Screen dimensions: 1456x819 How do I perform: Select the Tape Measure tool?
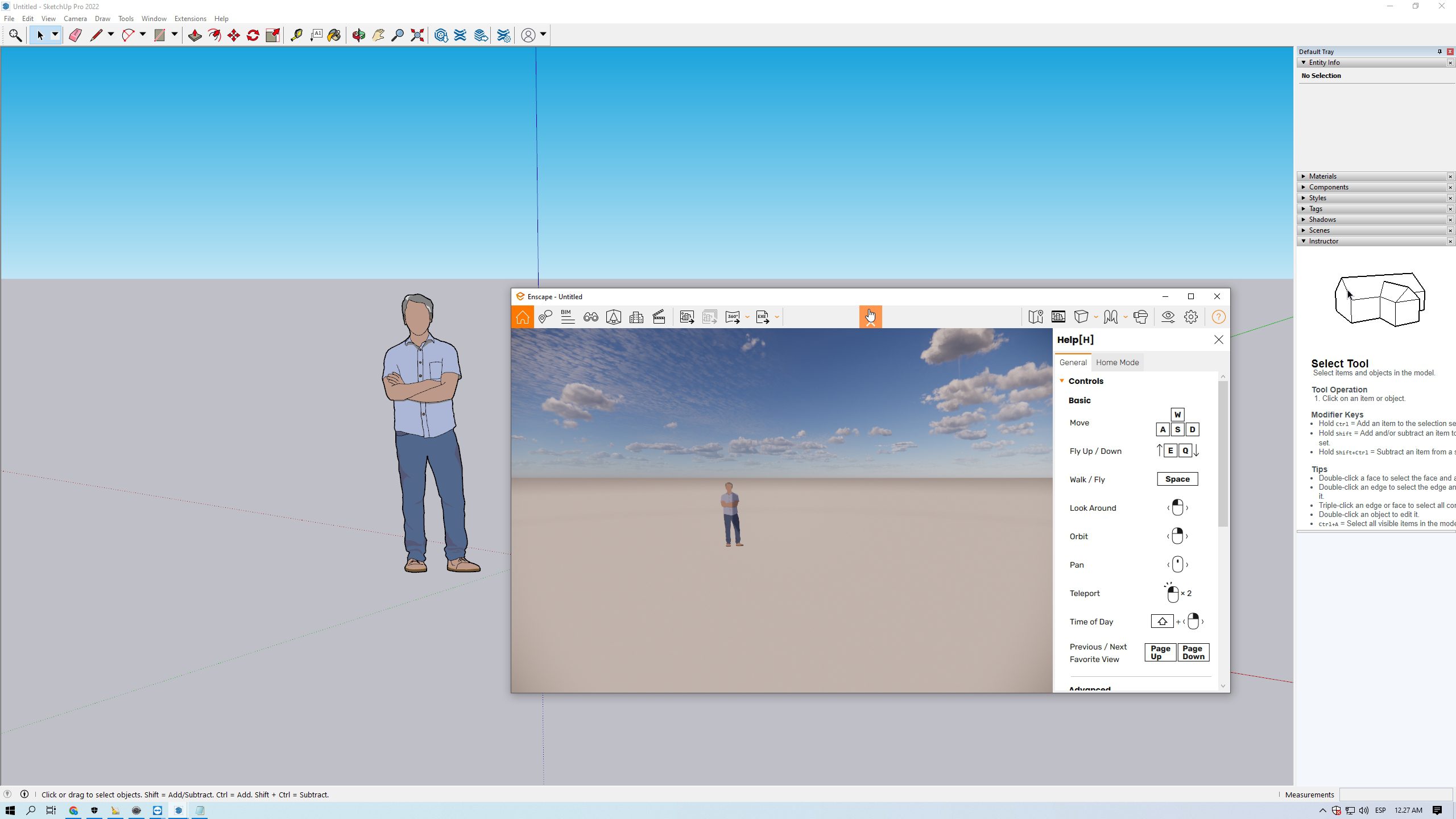[x=296, y=35]
